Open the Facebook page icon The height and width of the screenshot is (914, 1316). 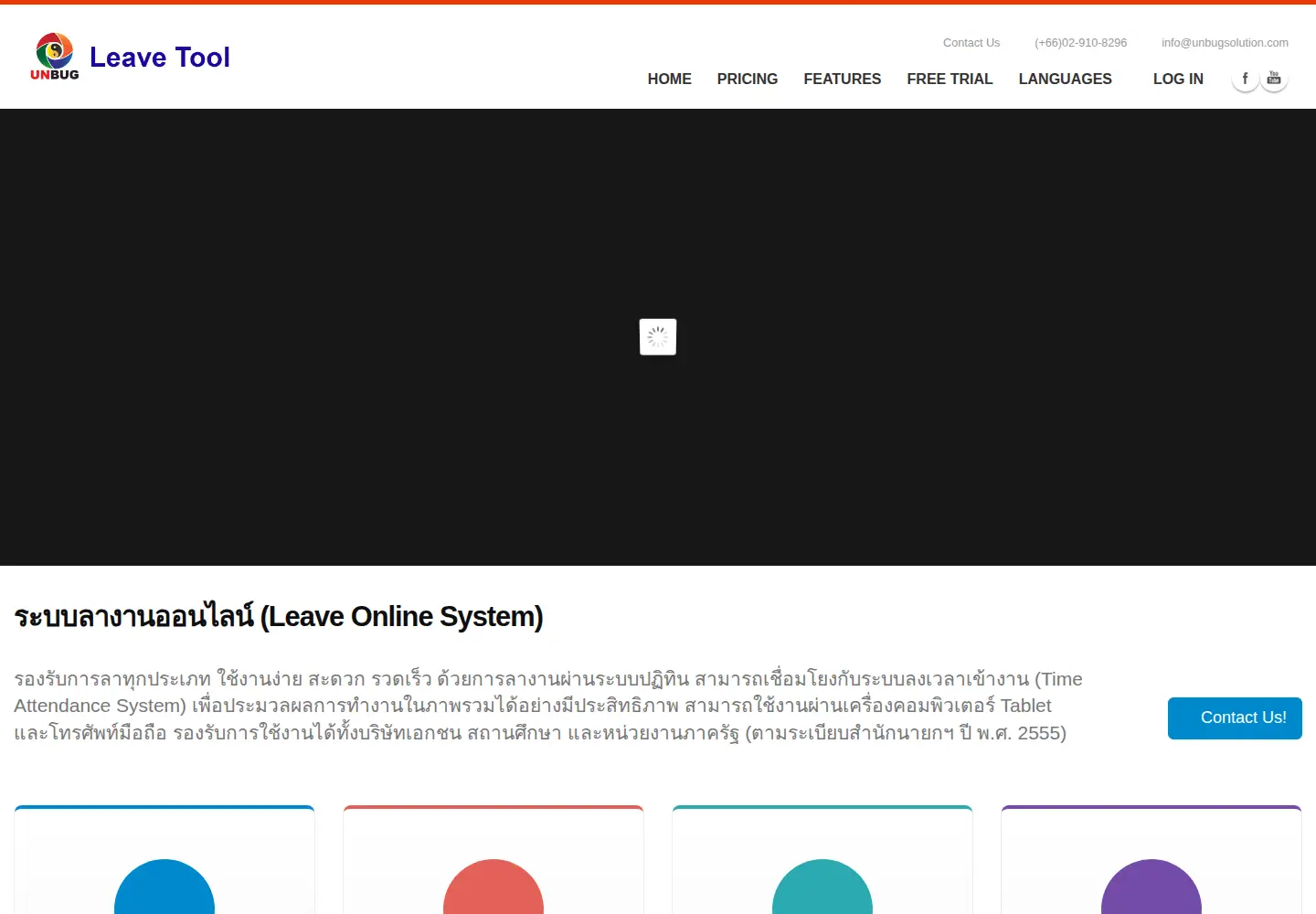[1245, 79]
